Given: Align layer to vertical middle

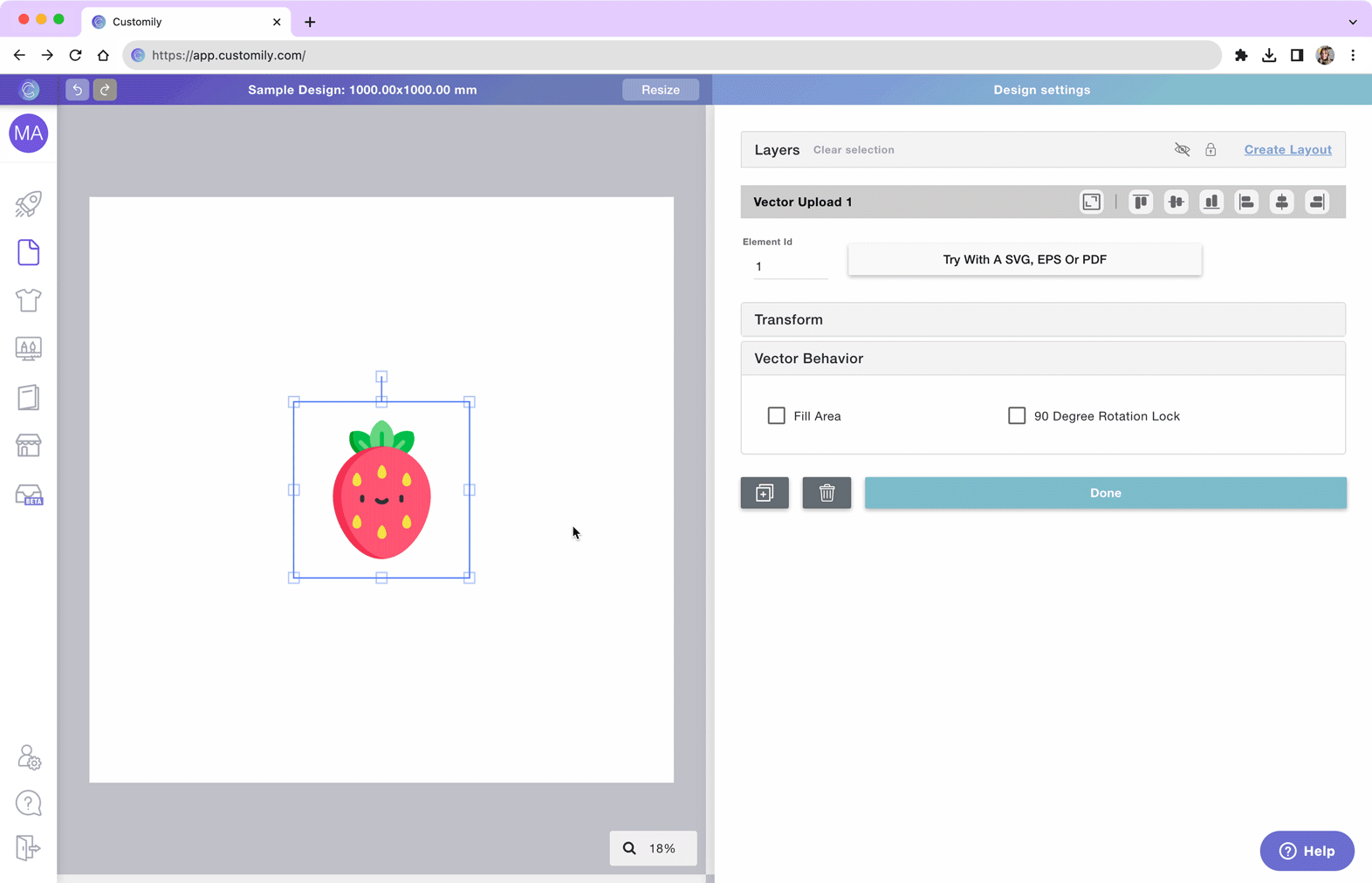Looking at the screenshot, I should click(x=1176, y=202).
